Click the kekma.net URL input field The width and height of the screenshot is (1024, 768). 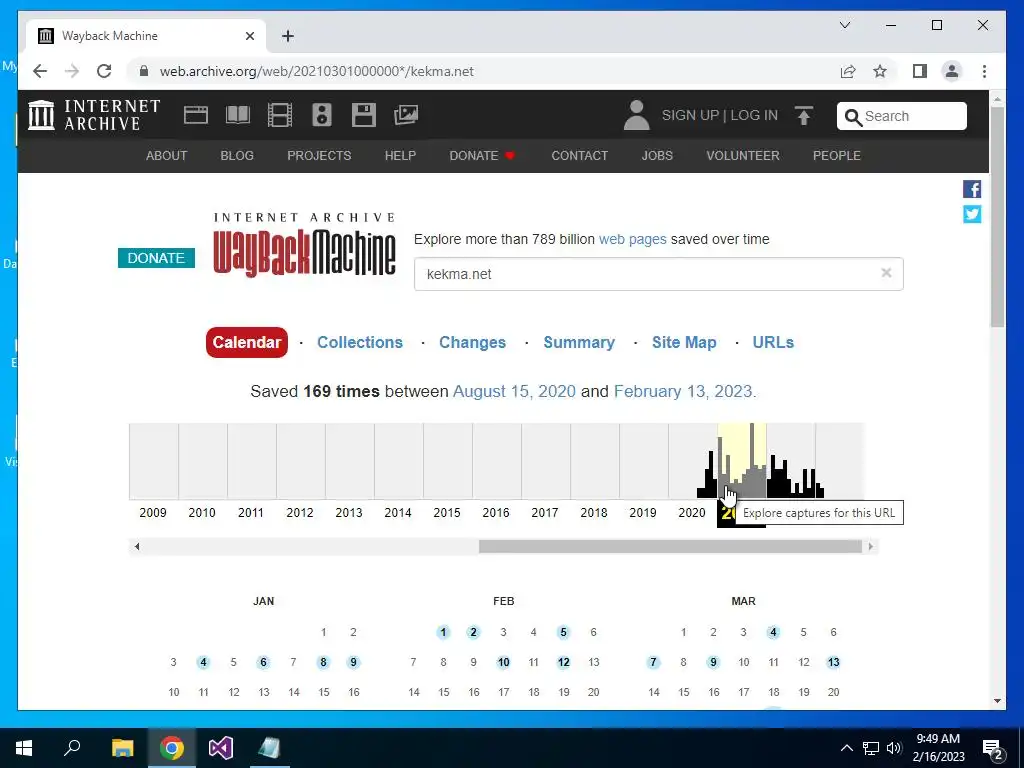pos(658,274)
